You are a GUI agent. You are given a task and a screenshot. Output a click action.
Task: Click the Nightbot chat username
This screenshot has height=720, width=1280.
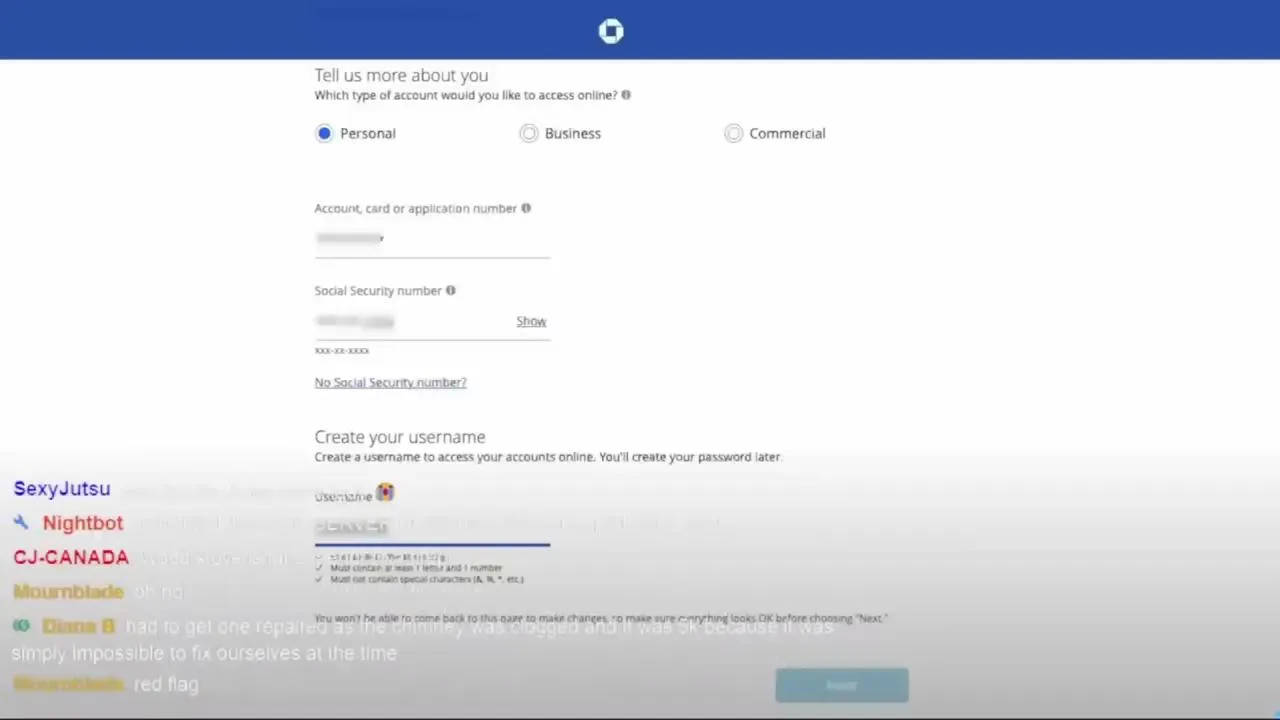click(x=83, y=523)
